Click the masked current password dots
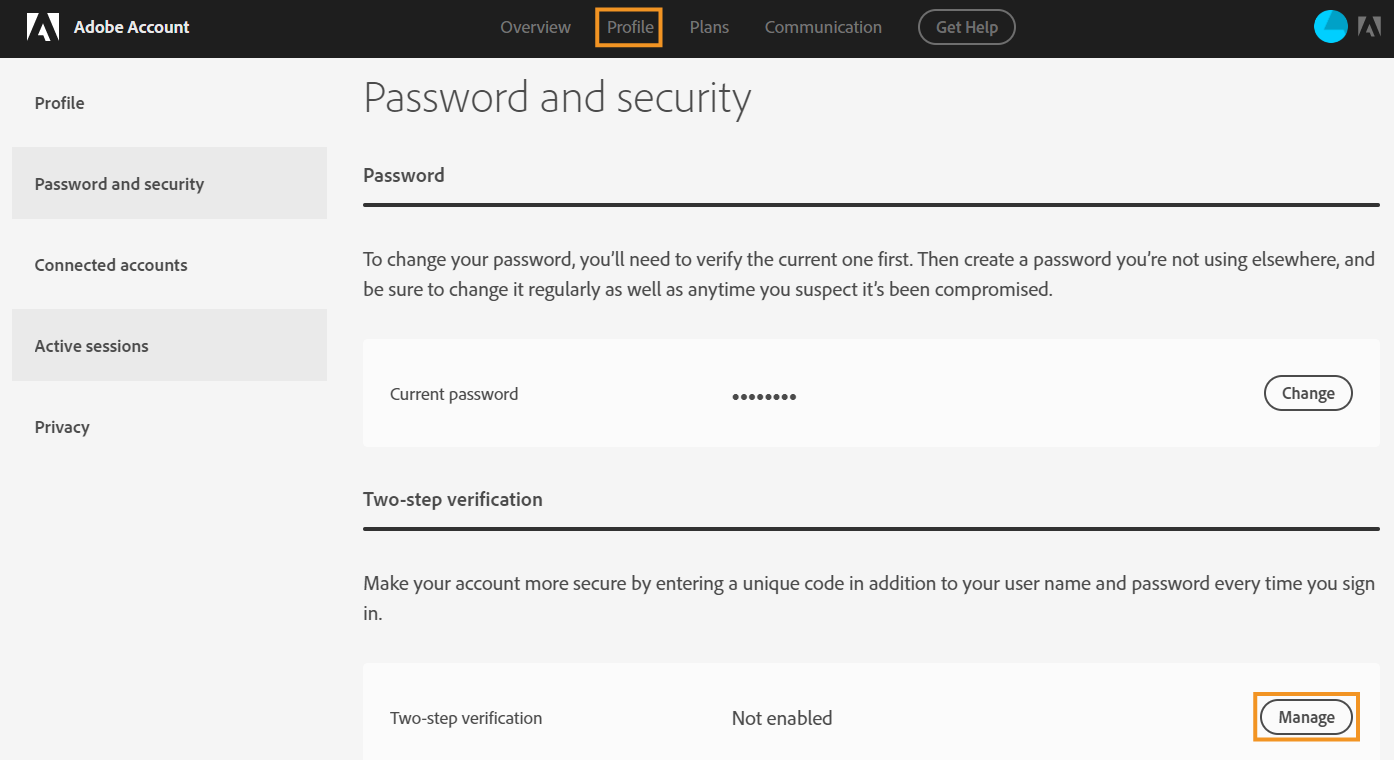The width and height of the screenshot is (1394, 760). (x=764, y=397)
